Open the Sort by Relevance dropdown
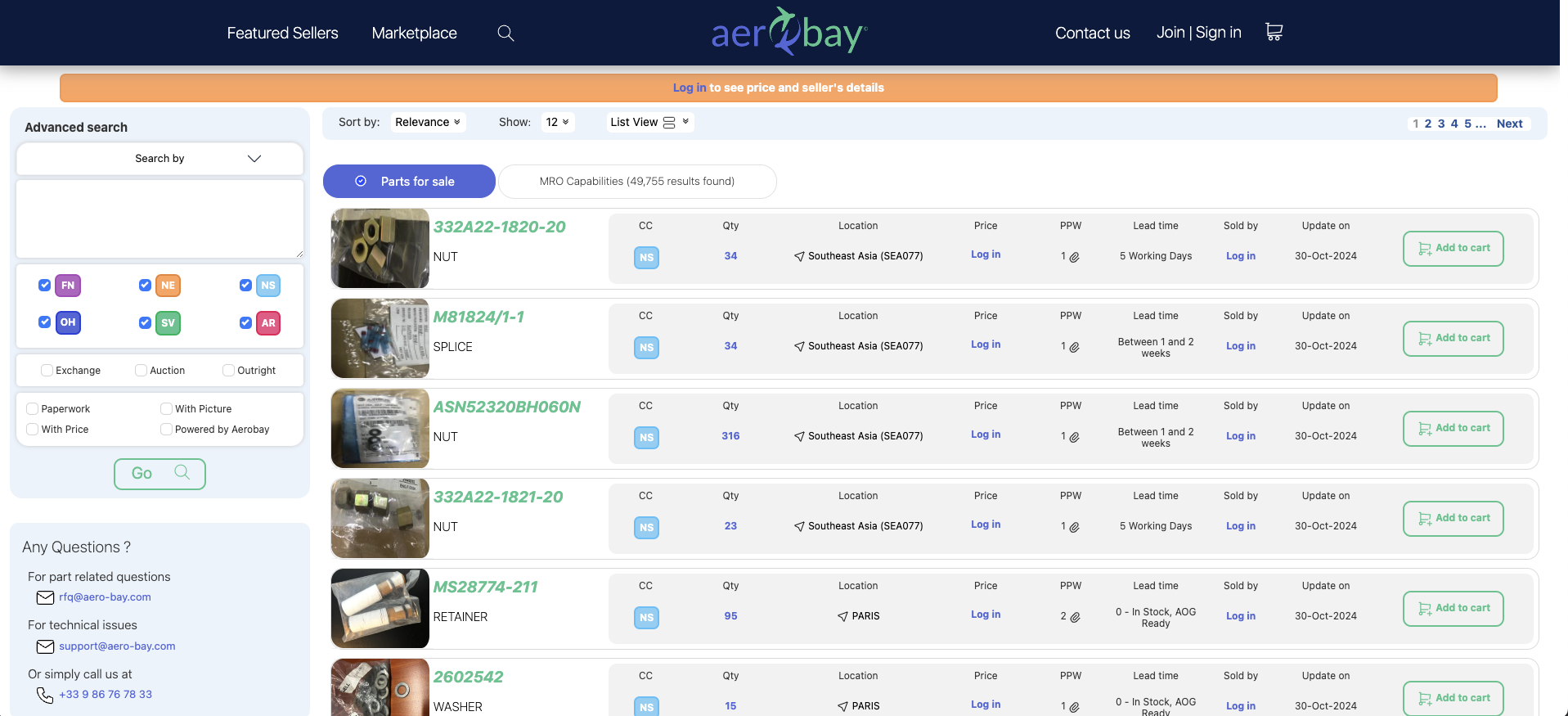This screenshot has height=716, width=1568. (x=428, y=122)
